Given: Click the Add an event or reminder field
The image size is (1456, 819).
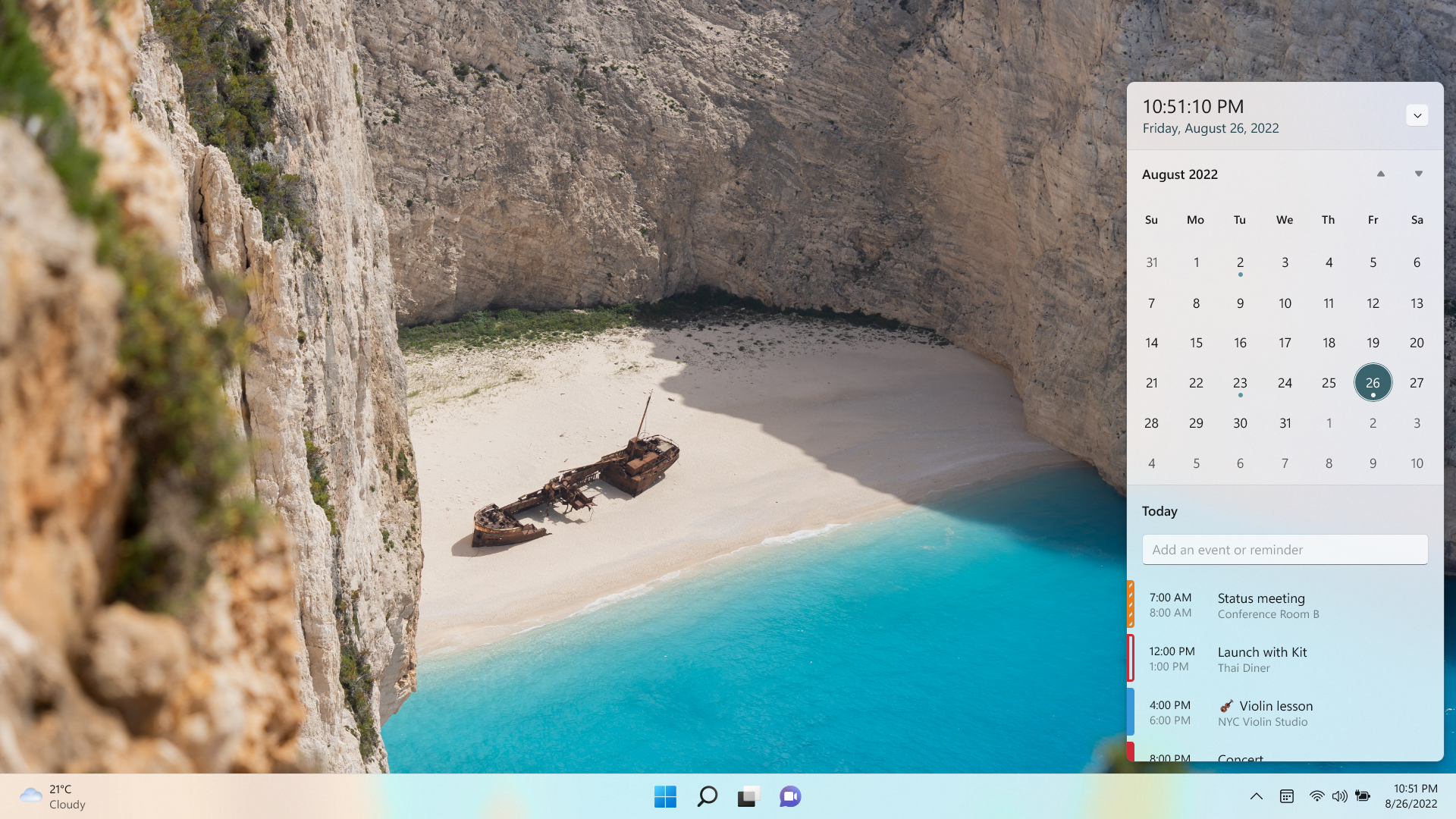Looking at the screenshot, I should click(1285, 550).
